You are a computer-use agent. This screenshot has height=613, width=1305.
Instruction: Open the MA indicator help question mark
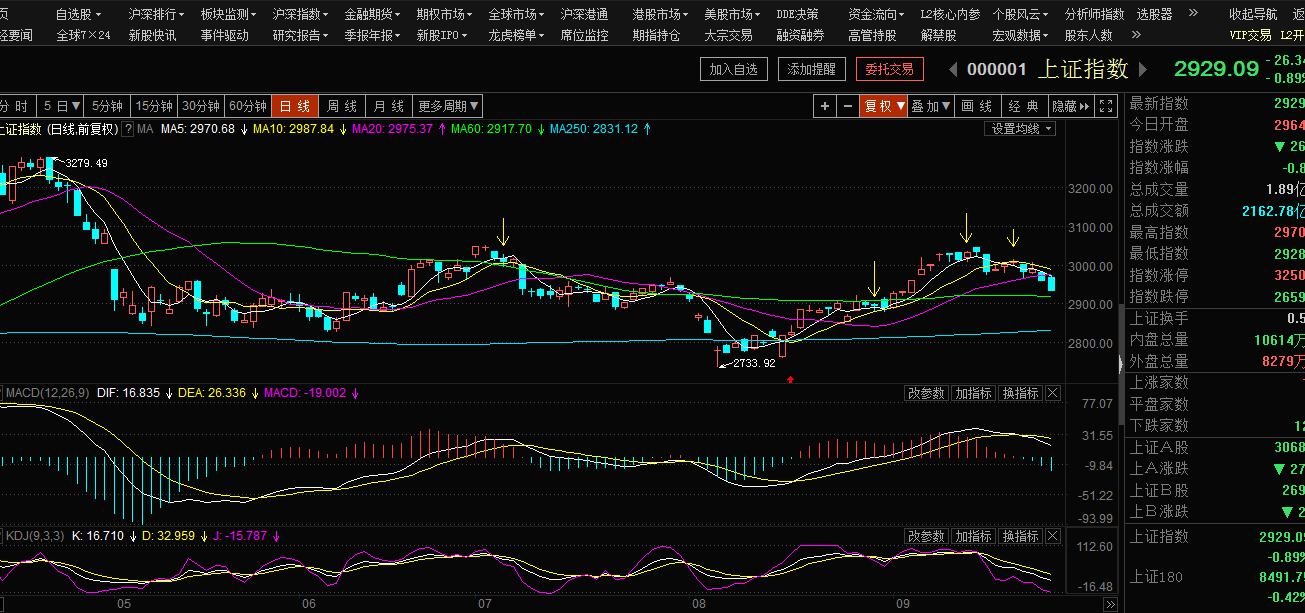[x=128, y=129]
